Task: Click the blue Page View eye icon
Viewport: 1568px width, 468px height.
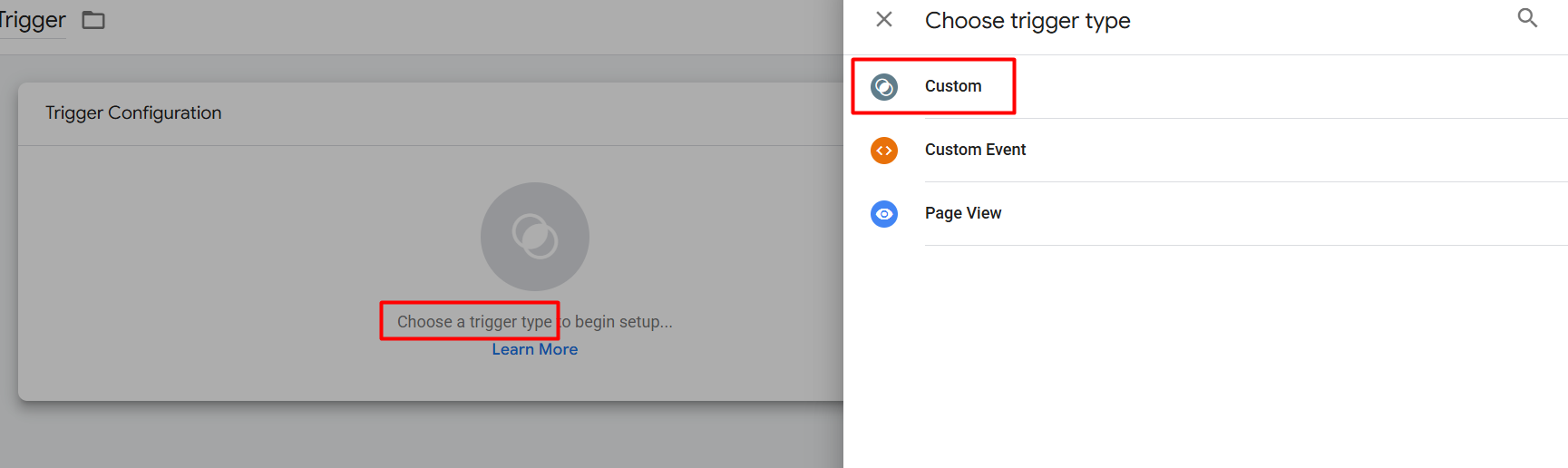Action: [884, 213]
